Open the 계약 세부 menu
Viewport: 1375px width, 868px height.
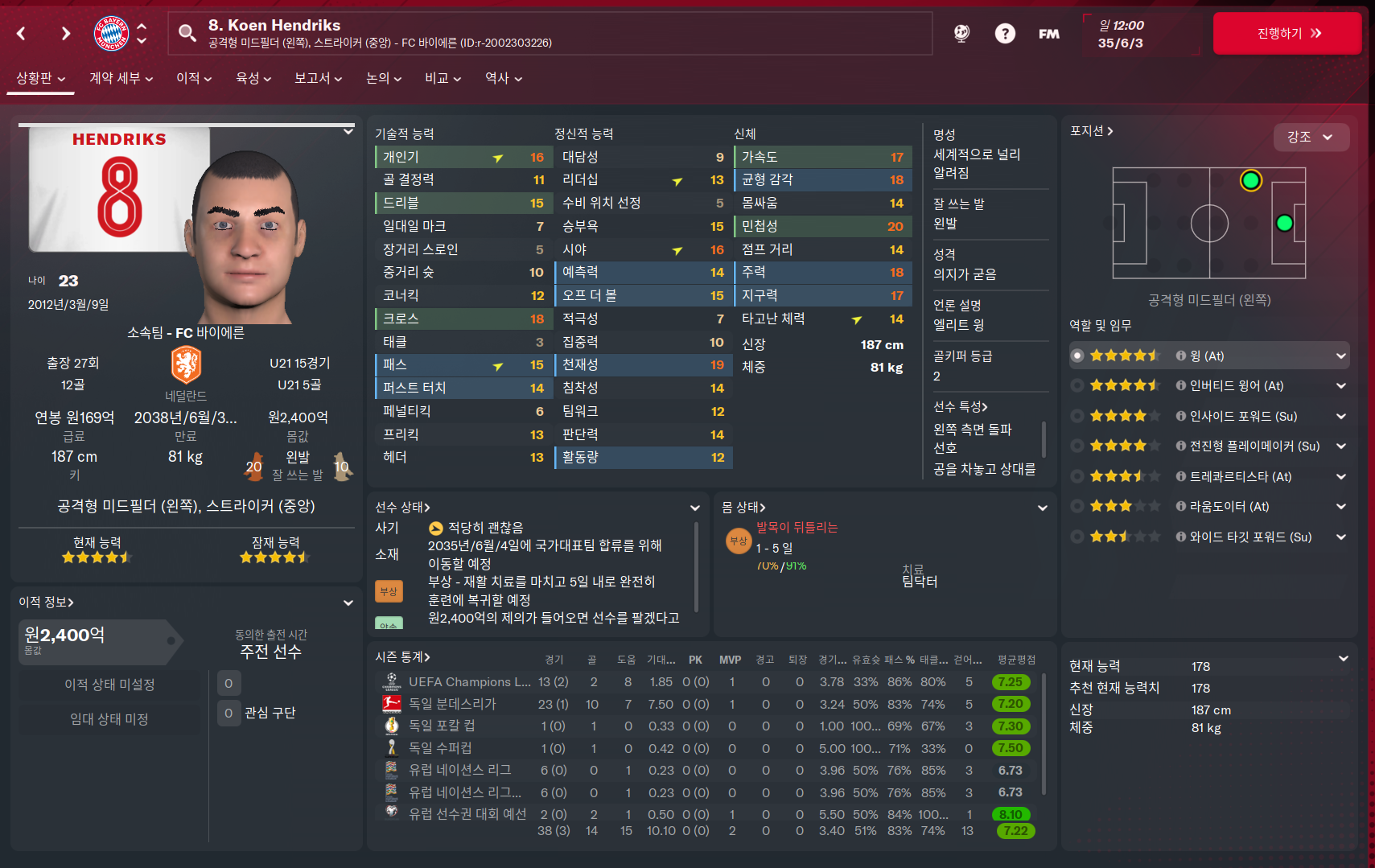[121, 78]
